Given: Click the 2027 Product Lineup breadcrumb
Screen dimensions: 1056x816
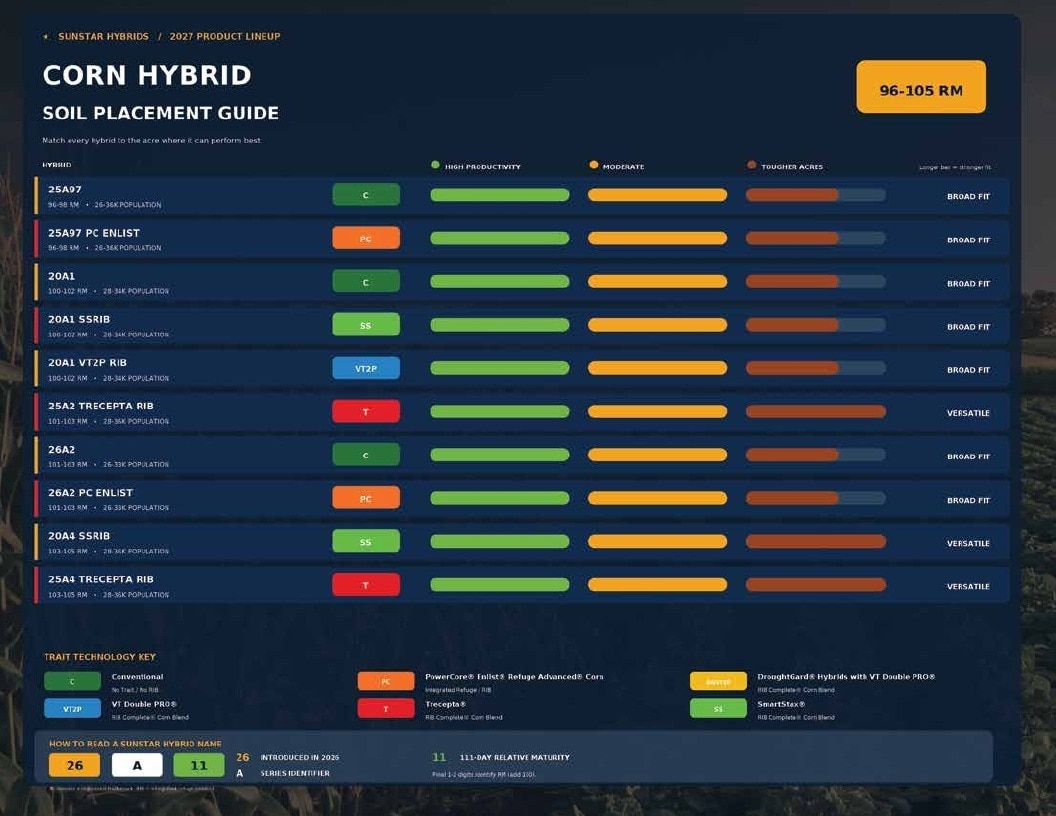Looking at the screenshot, I should 224,36.
